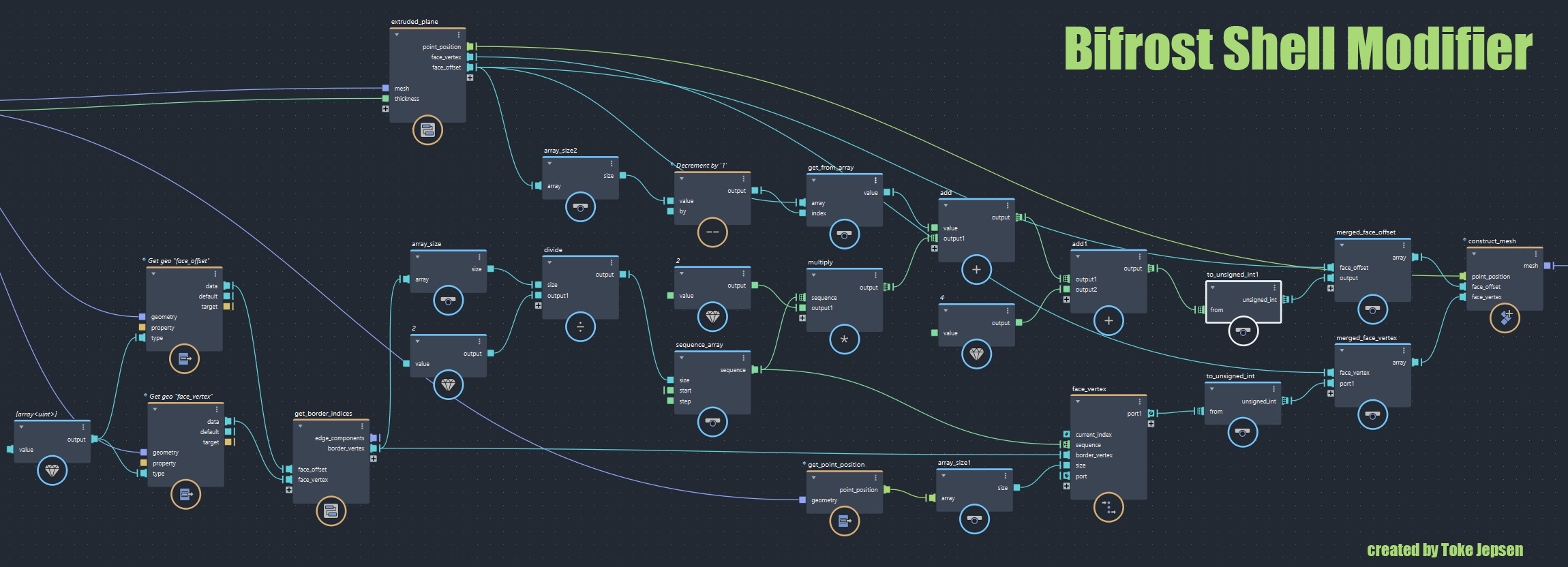Click the asterisk icon under multiply node
The height and width of the screenshot is (567, 1568).
844,339
